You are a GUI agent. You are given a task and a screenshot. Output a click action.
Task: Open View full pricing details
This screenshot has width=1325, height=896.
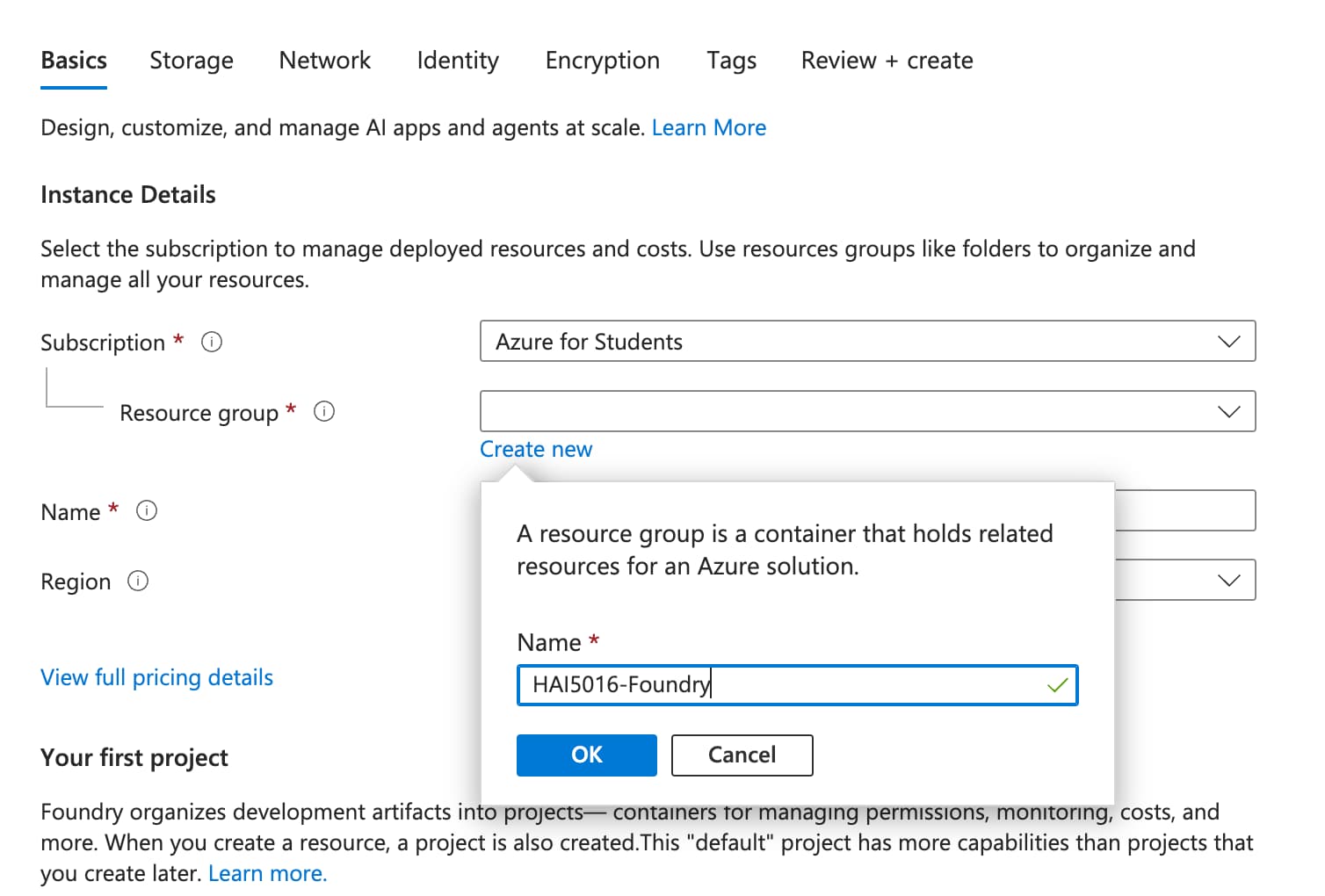click(156, 676)
